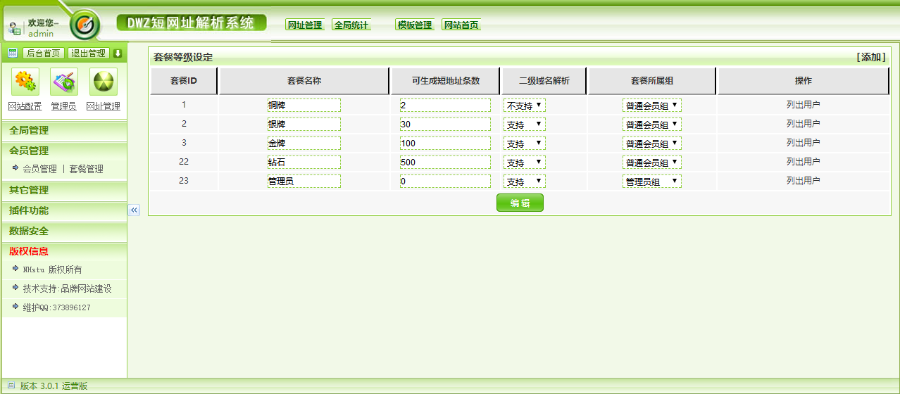The image size is (900, 394).
Task: Click the down-arrow icon after 退出管理
Action: pos(118,53)
